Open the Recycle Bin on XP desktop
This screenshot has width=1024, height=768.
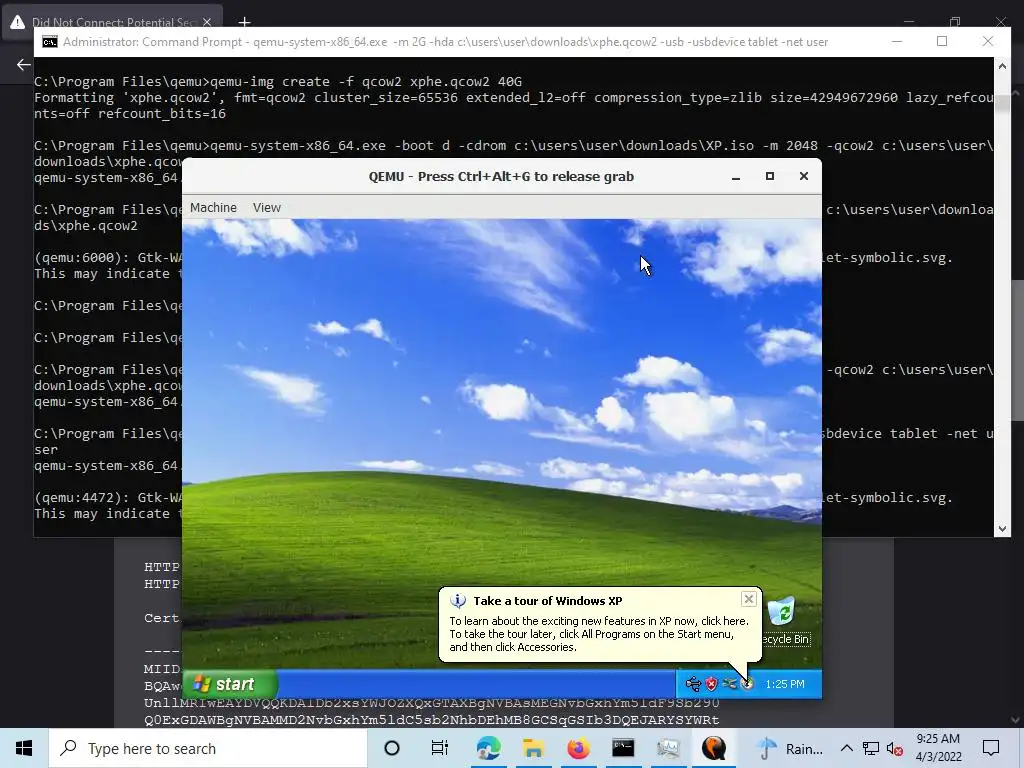coord(784,620)
